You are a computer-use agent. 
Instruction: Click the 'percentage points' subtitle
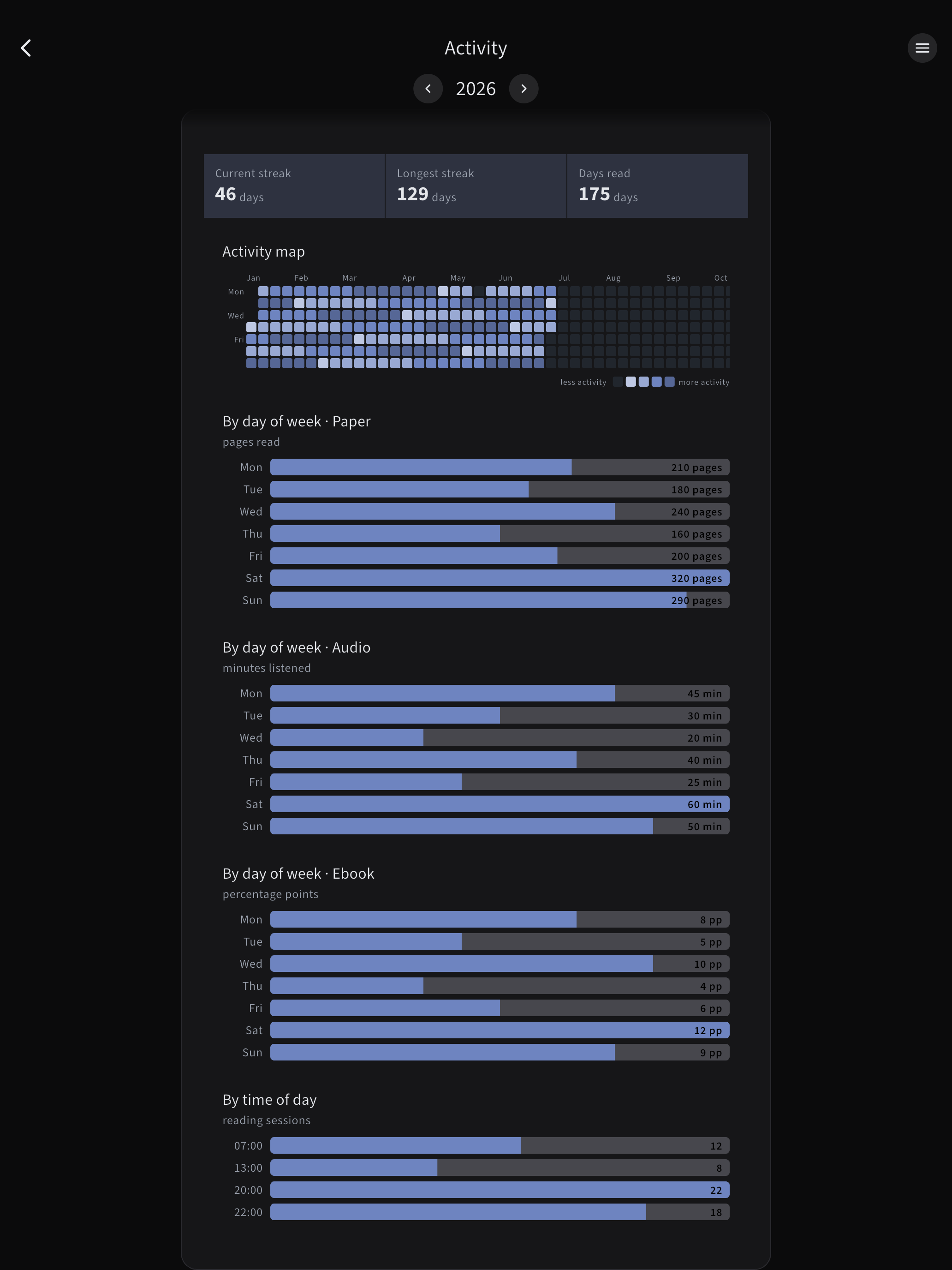(270, 894)
